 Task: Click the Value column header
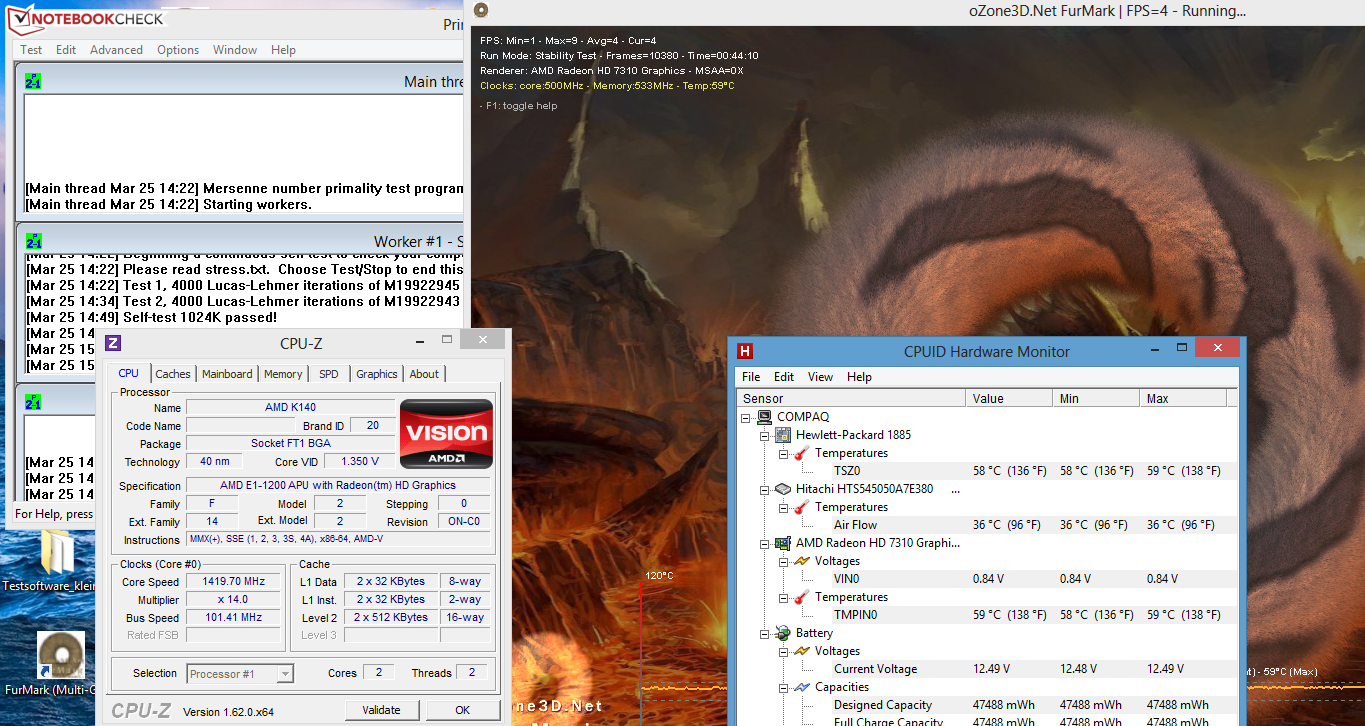1011,398
